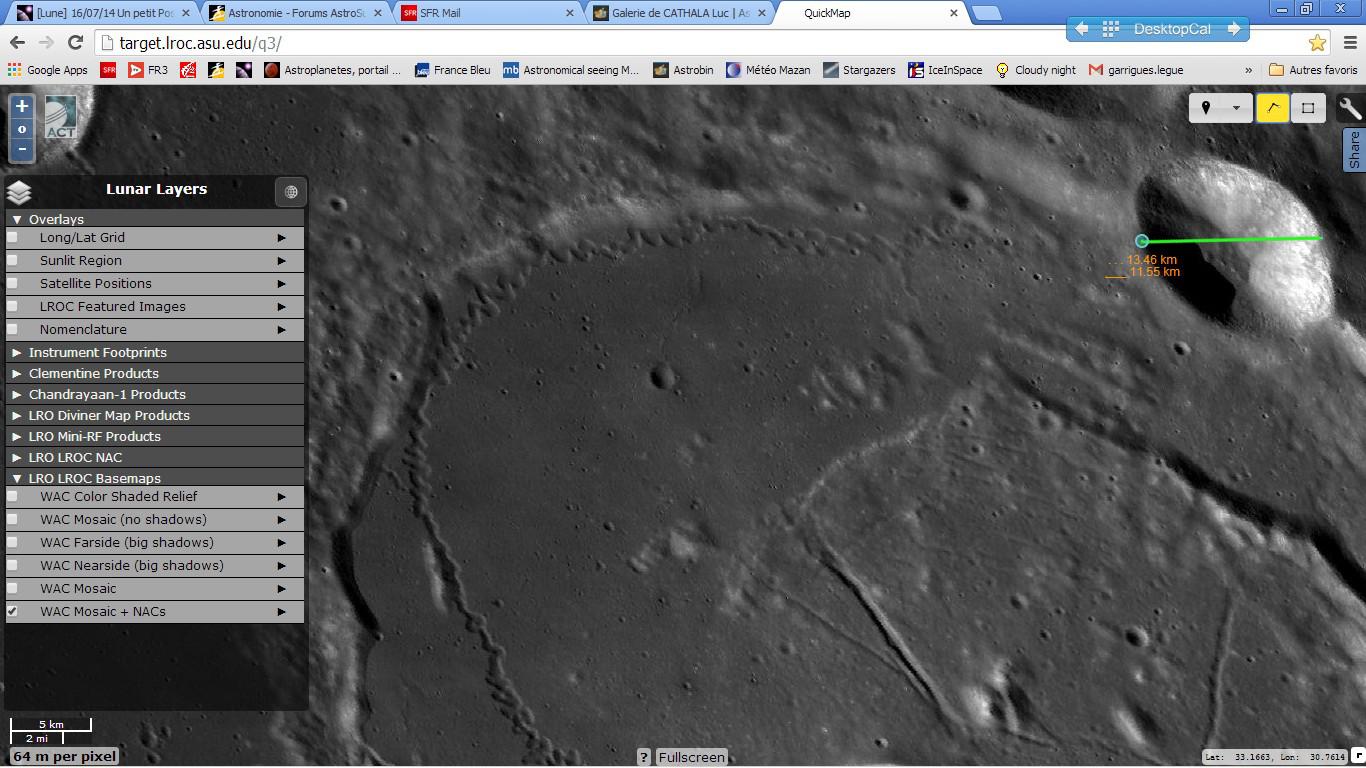Open the Météo Mazan bookmark
1366x768 pixels.
tap(768, 70)
